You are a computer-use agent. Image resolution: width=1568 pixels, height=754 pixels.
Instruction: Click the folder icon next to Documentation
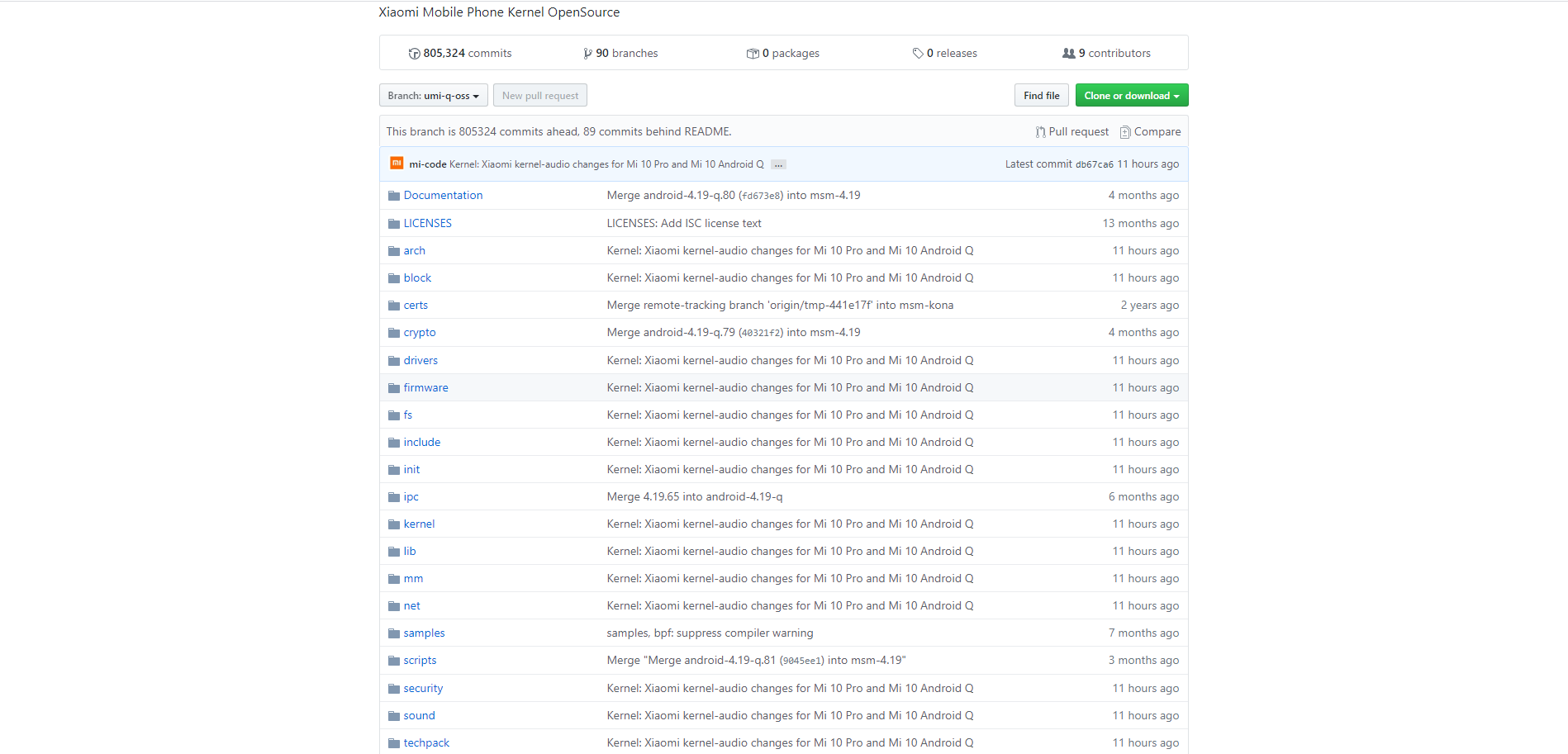click(394, 196)
